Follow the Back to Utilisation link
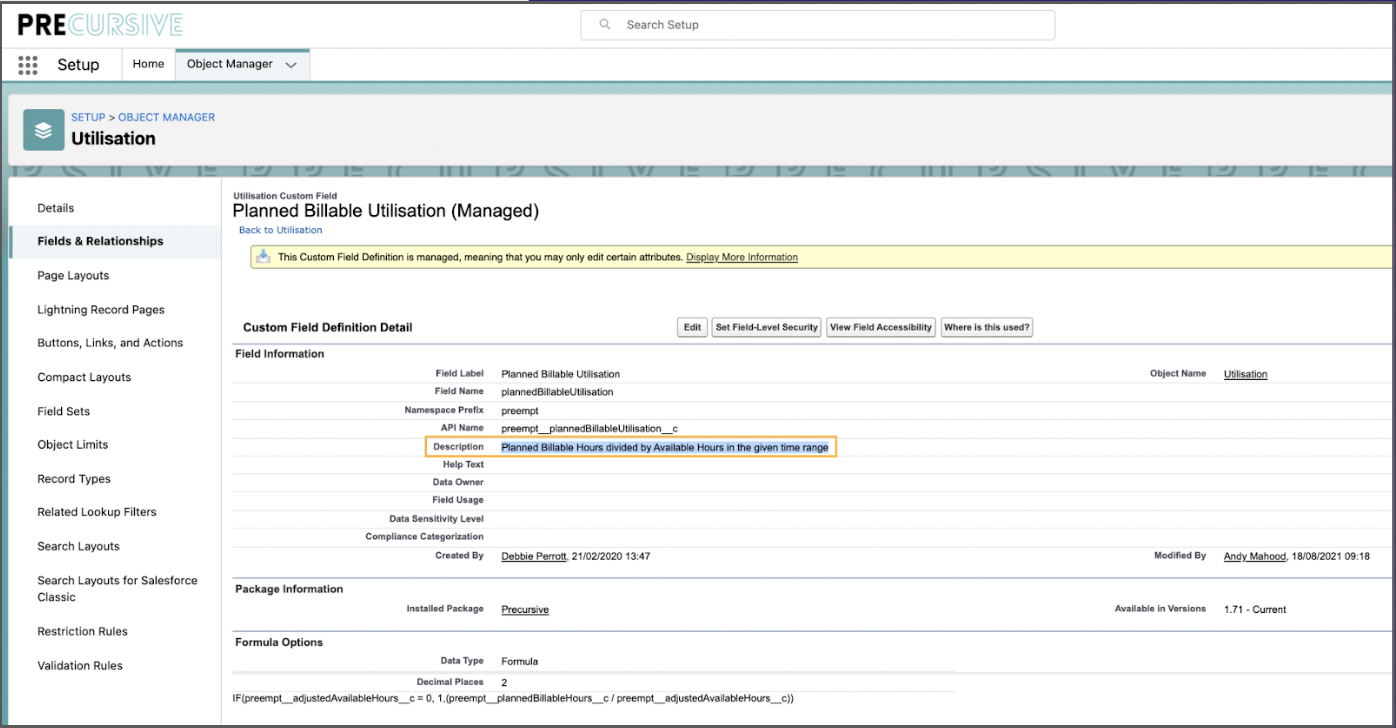 pos(280,230)
